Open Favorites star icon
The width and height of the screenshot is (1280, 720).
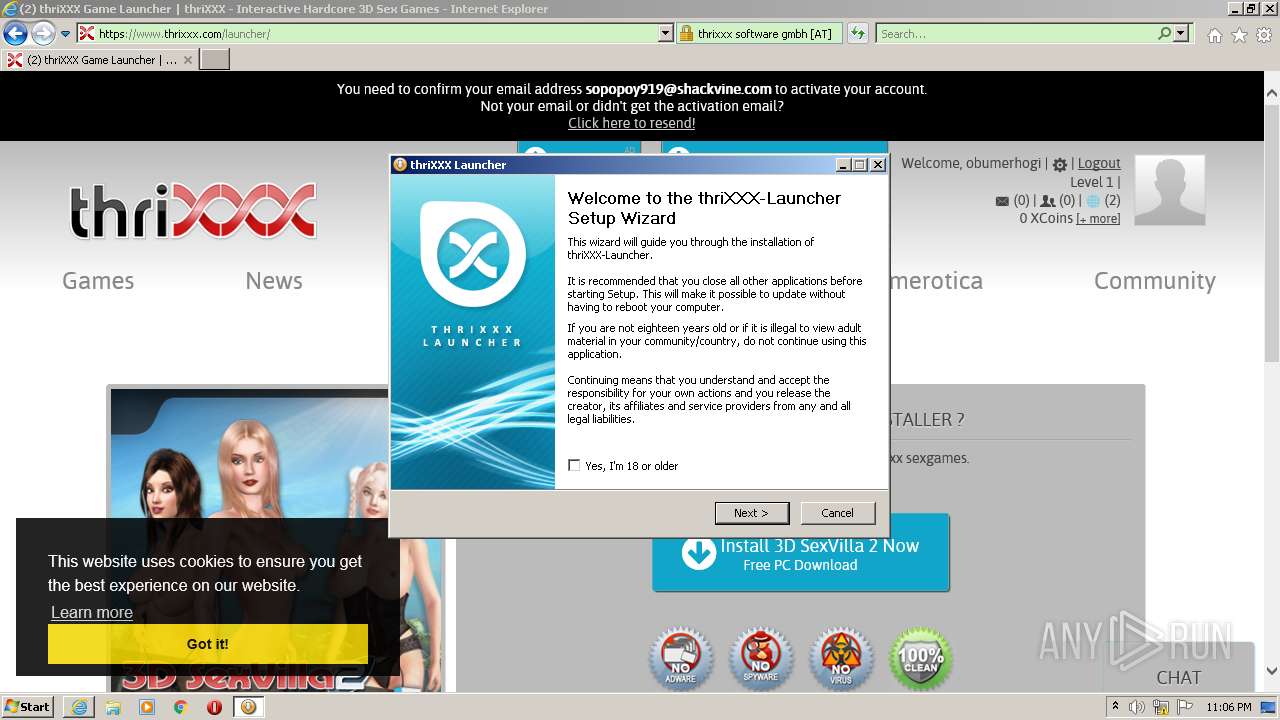(1240, 35)
